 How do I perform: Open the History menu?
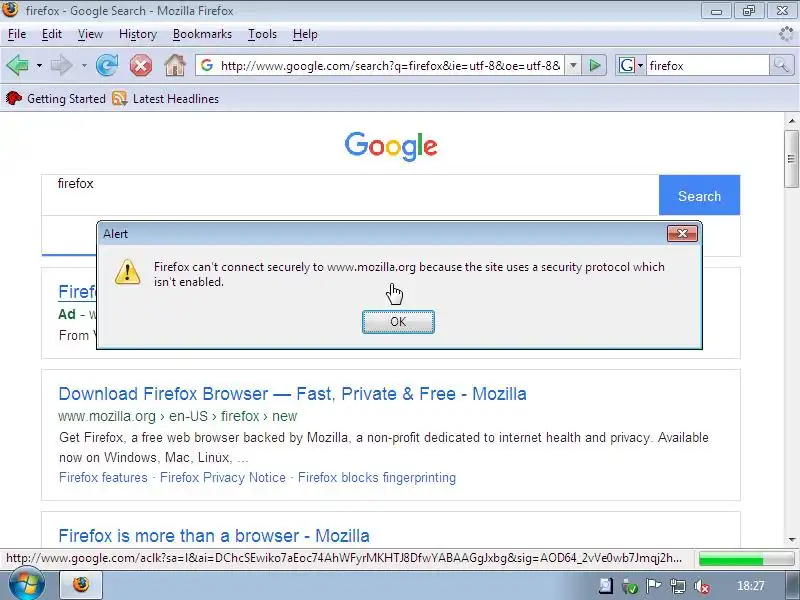pyautogui.click(x=138, y=34)
